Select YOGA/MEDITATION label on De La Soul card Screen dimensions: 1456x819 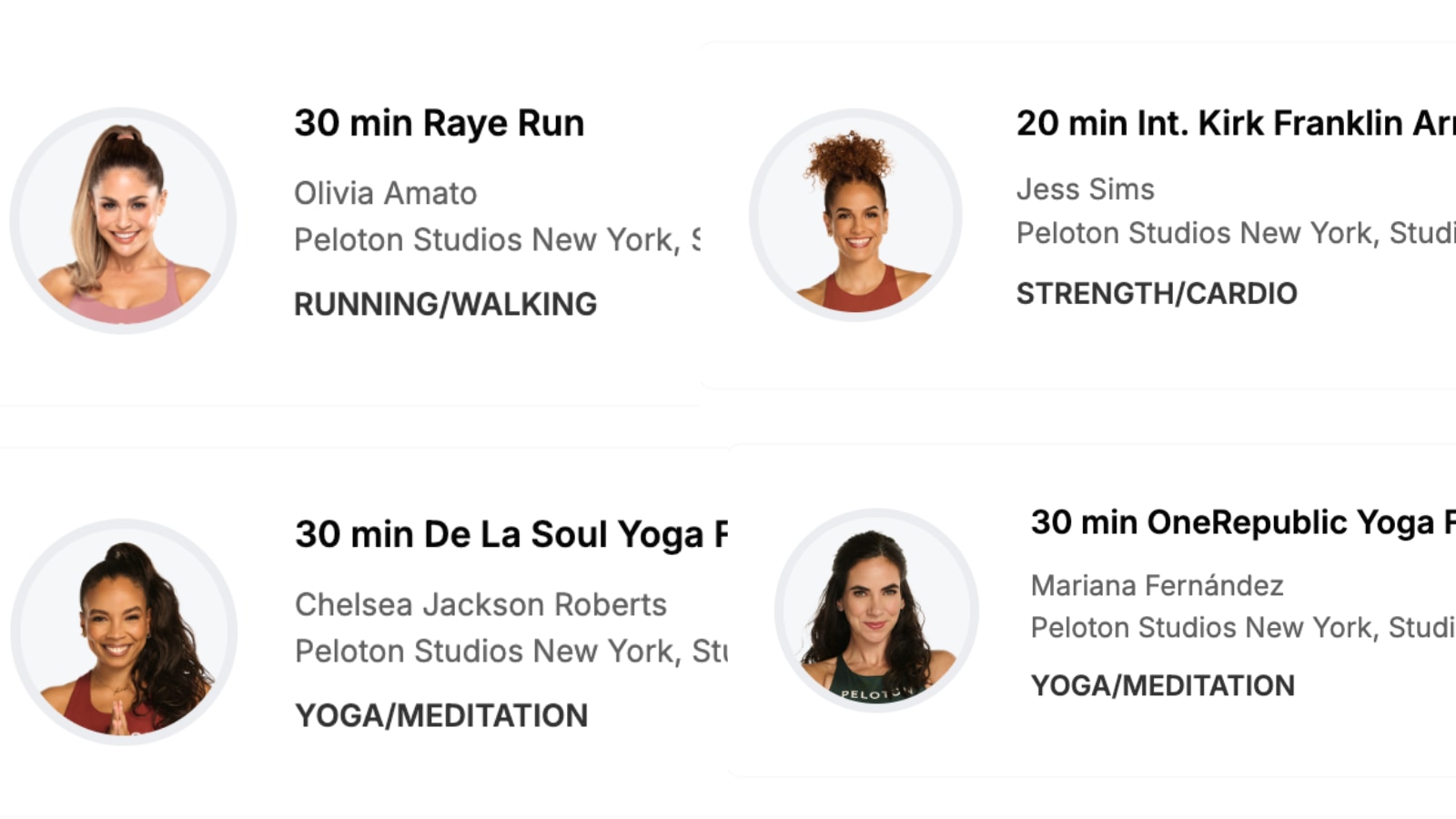441,715
